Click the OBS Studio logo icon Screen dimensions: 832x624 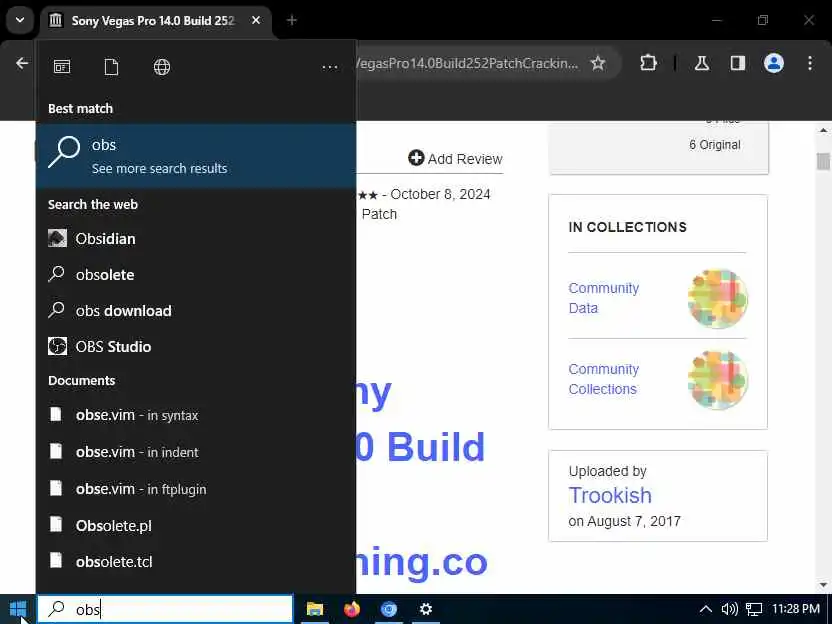[57, 346]
